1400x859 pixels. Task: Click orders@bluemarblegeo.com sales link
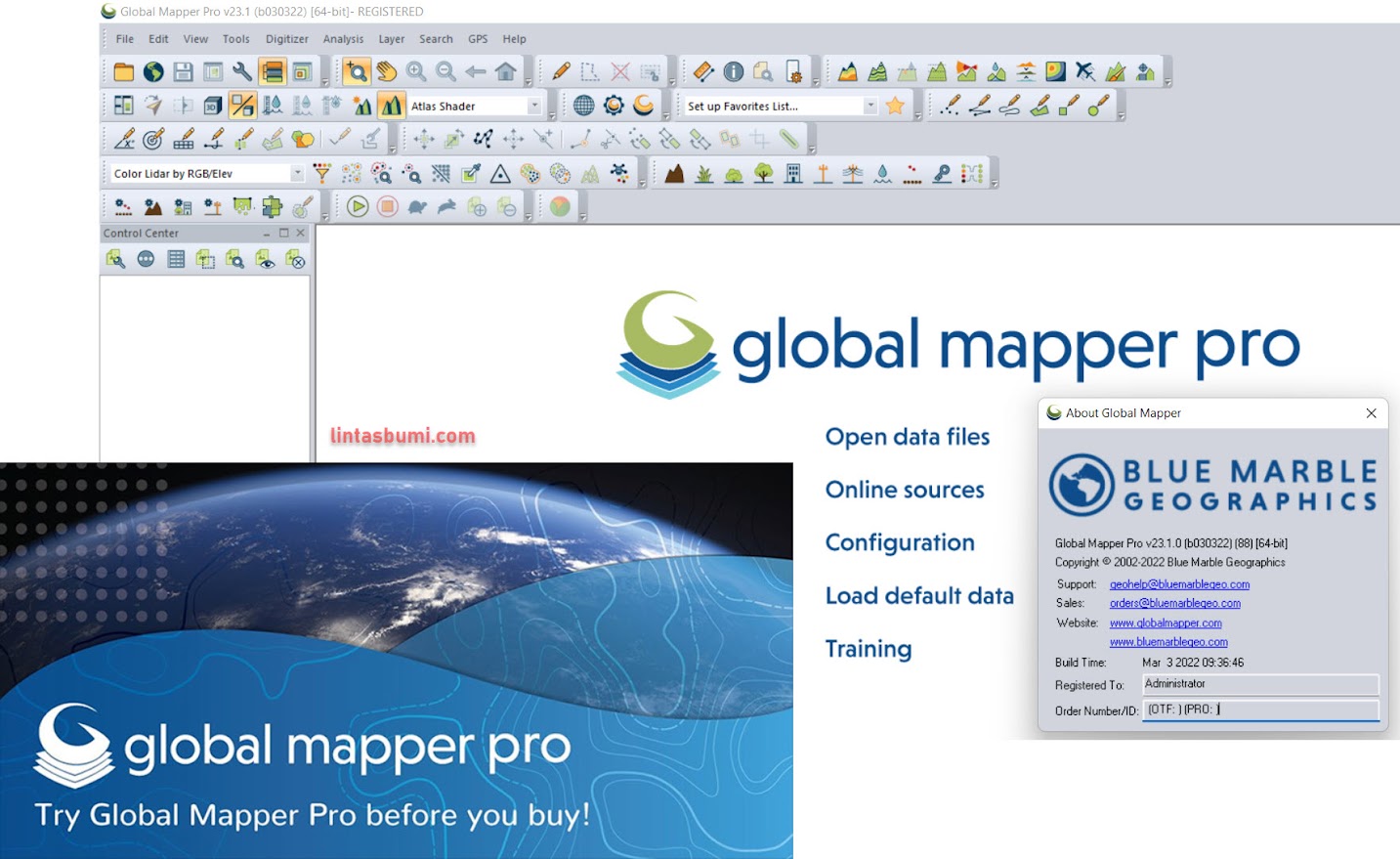click(x=1174, y=603)
